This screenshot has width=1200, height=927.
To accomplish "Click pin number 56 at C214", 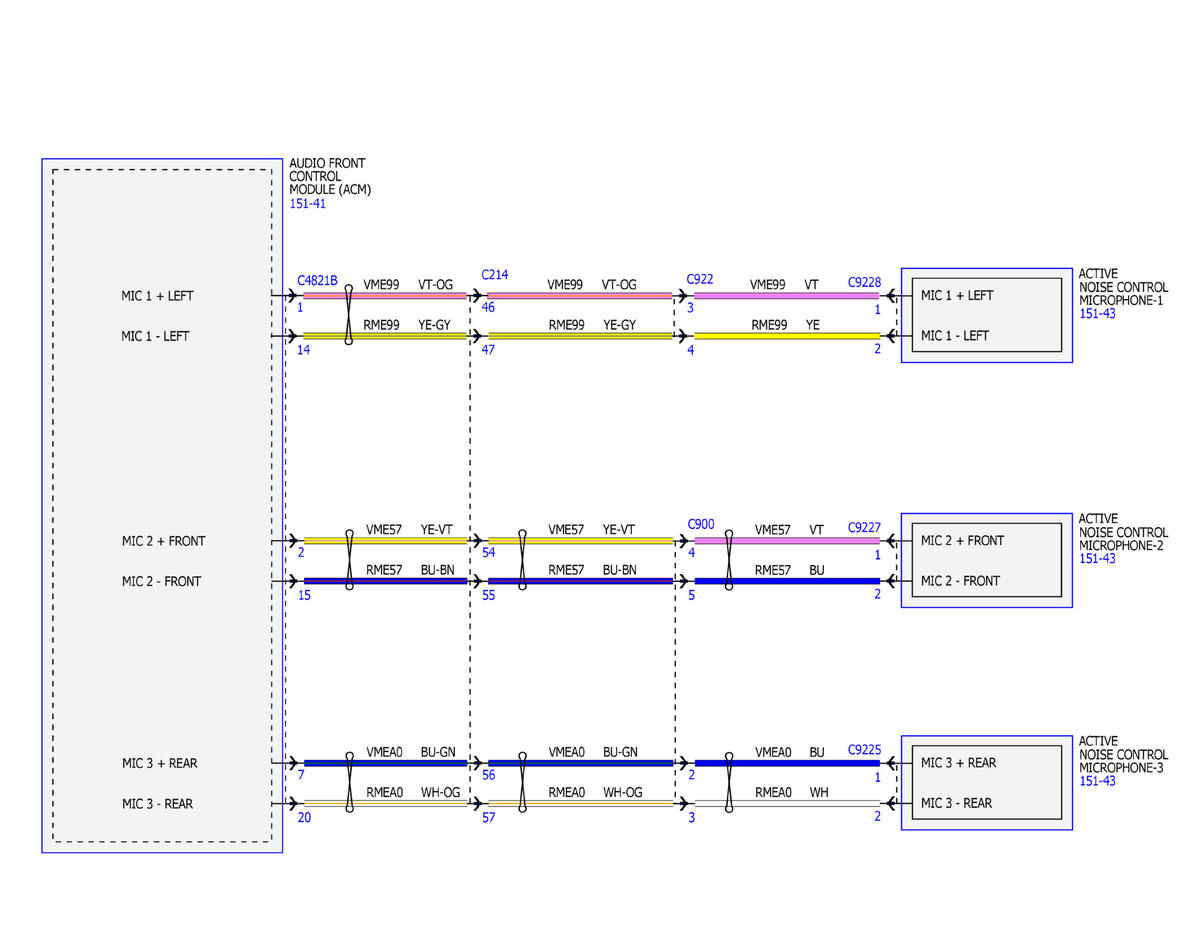I will [x=488, y=775].
